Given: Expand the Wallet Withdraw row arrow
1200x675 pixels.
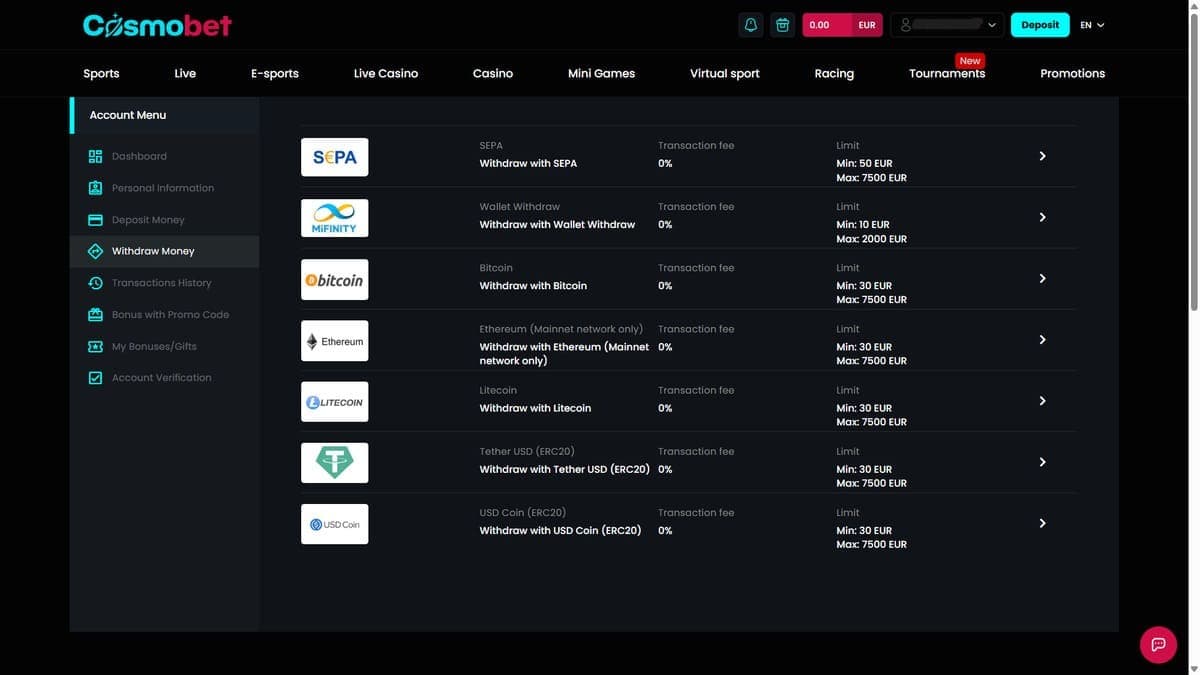Looking at the screenshot, I should 1042,217.
